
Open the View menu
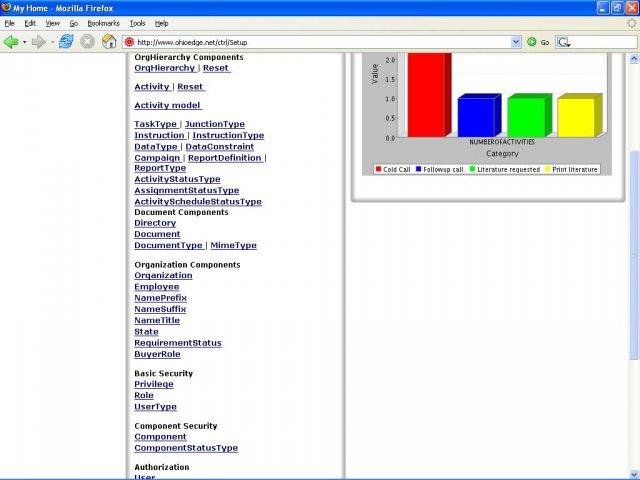pyautogui.click(x=53, y=23)
